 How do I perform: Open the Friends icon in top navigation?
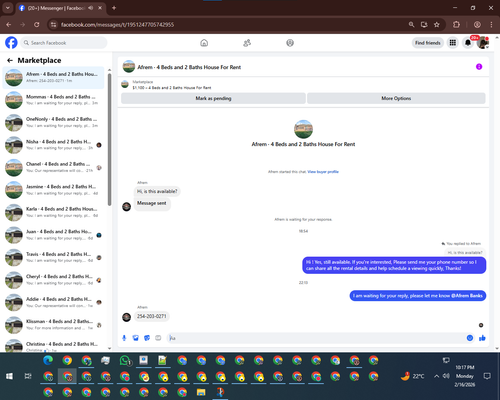click(x=247, y=43)
